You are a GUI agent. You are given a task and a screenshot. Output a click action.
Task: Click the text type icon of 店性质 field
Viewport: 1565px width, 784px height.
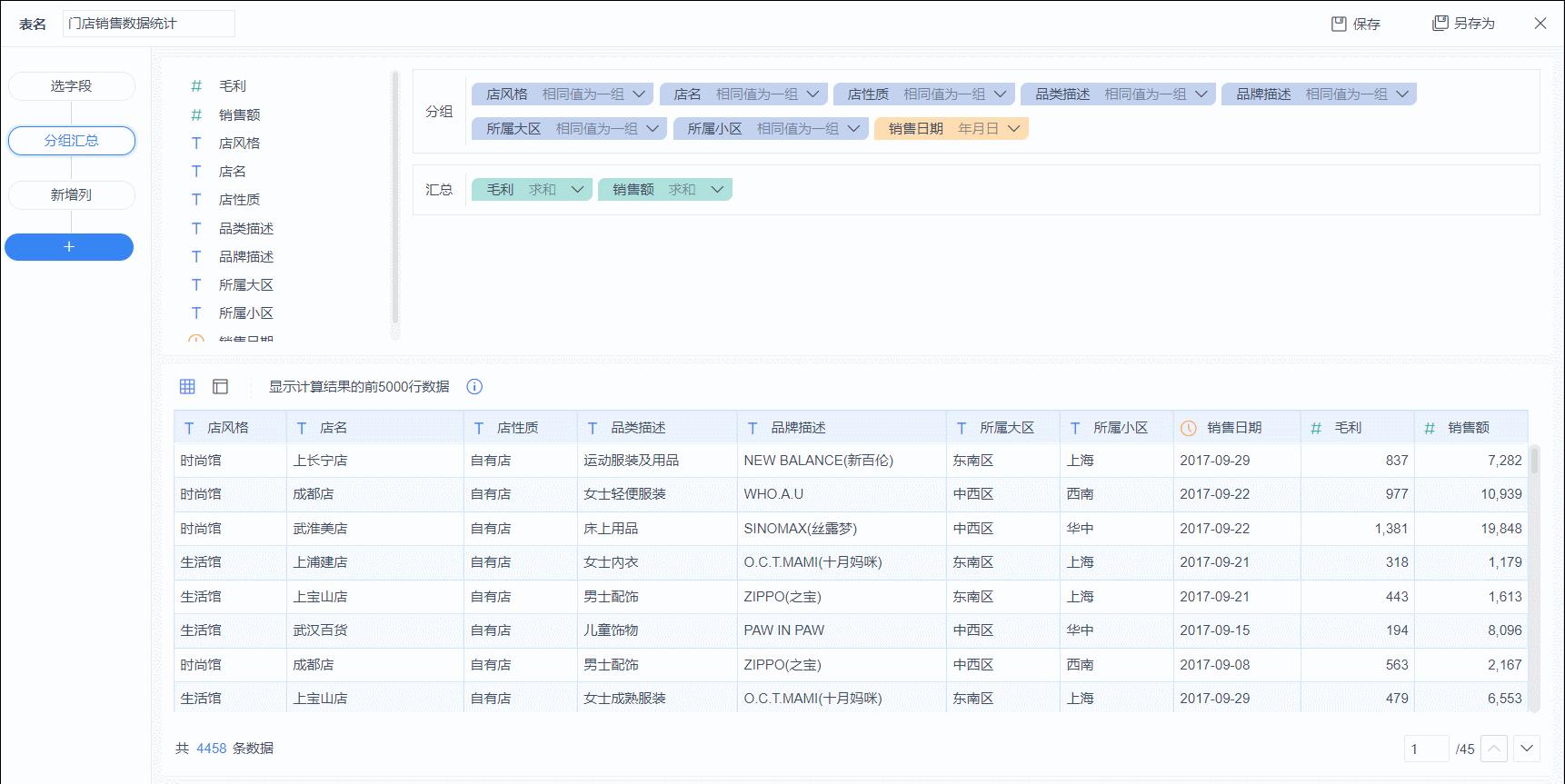pos(196,200)
